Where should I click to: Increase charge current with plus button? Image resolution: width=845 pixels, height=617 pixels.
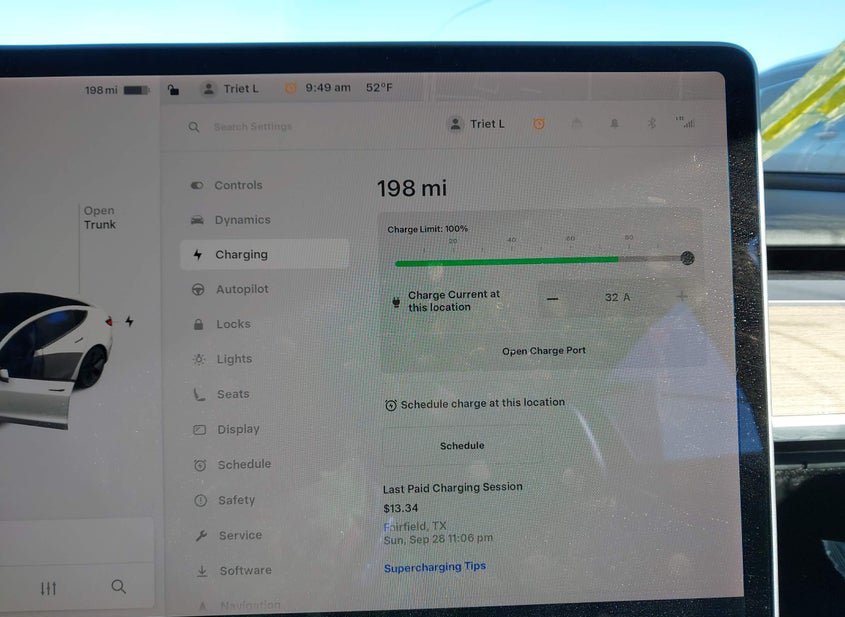682,296
